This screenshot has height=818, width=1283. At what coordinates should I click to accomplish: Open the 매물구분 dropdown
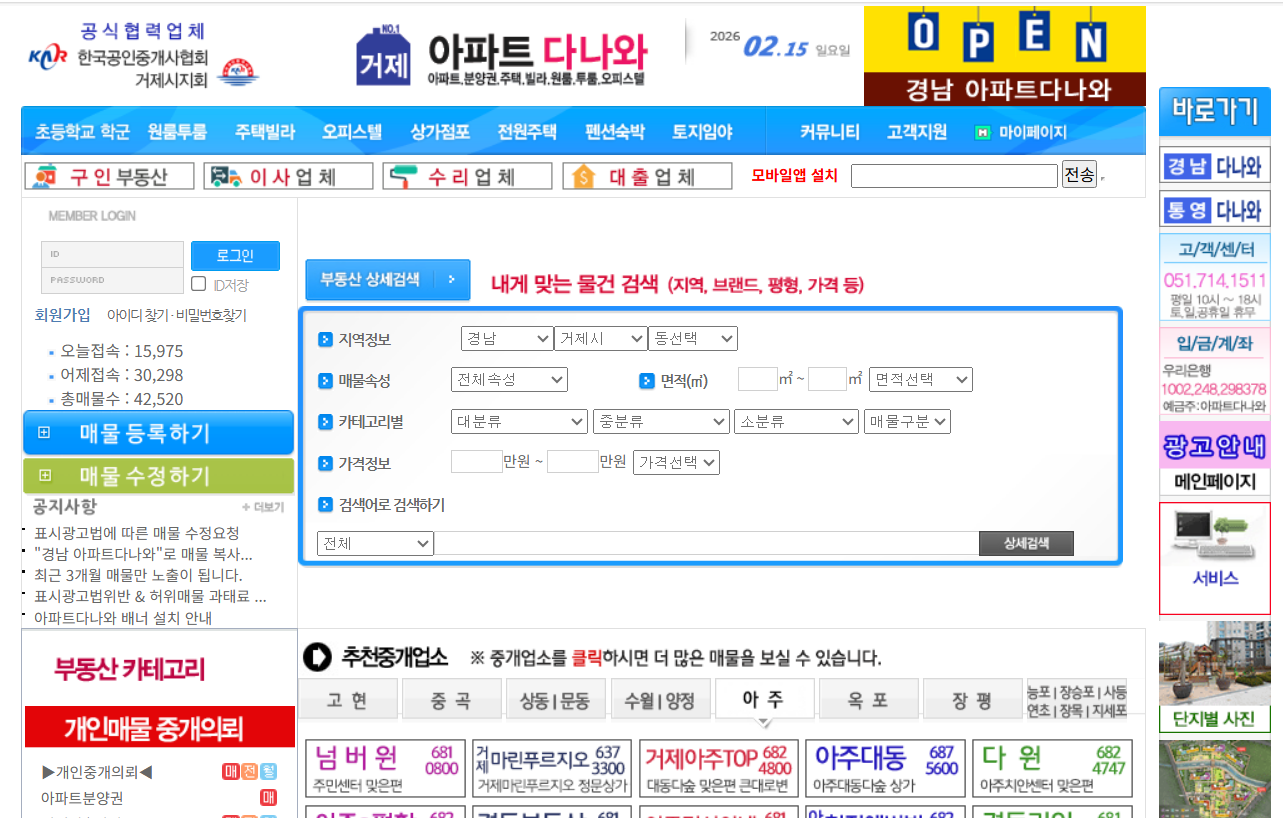coord(907,422)
